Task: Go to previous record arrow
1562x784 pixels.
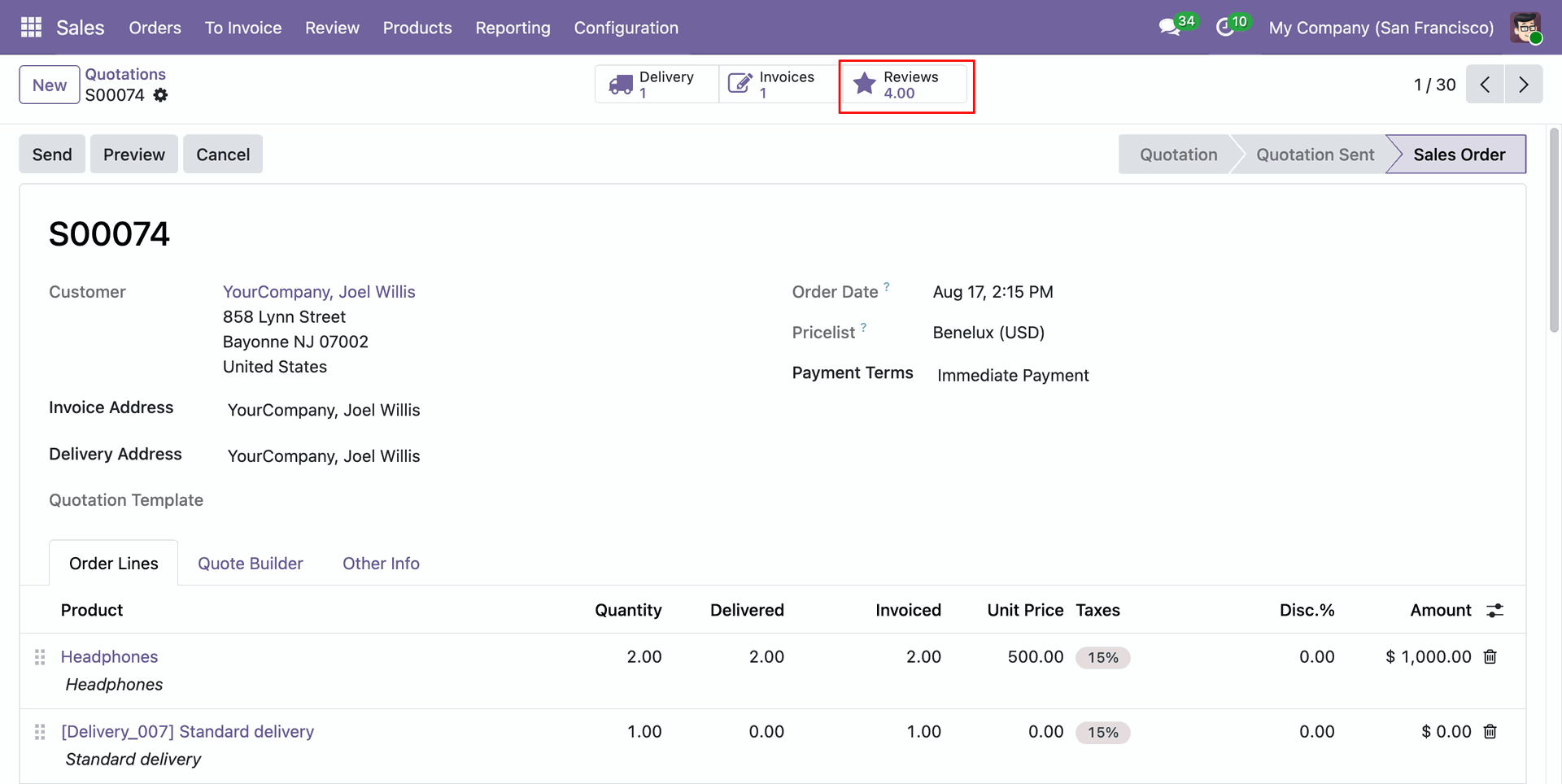Action: click(x=1485, y=85)
